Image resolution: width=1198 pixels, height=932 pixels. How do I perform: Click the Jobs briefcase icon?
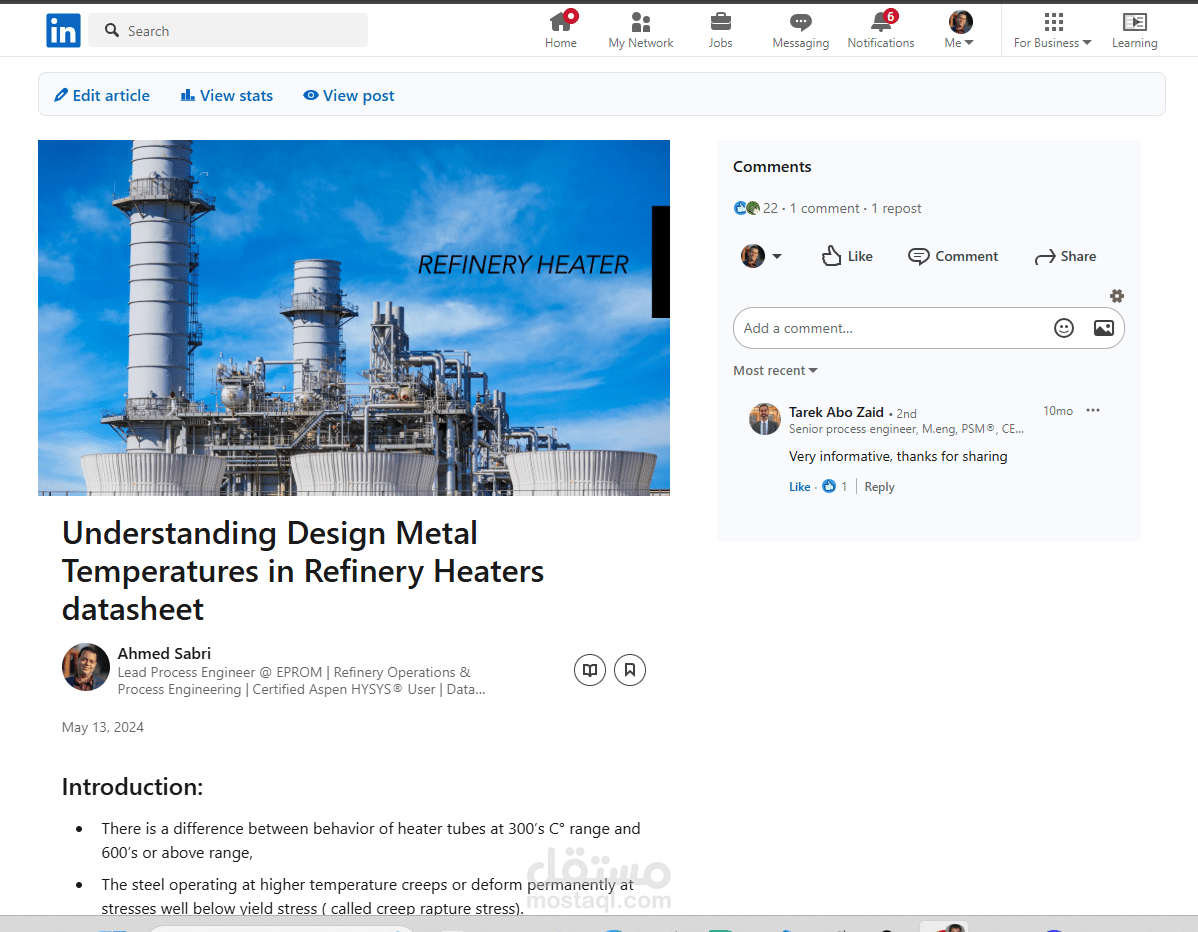click(720, 21)
